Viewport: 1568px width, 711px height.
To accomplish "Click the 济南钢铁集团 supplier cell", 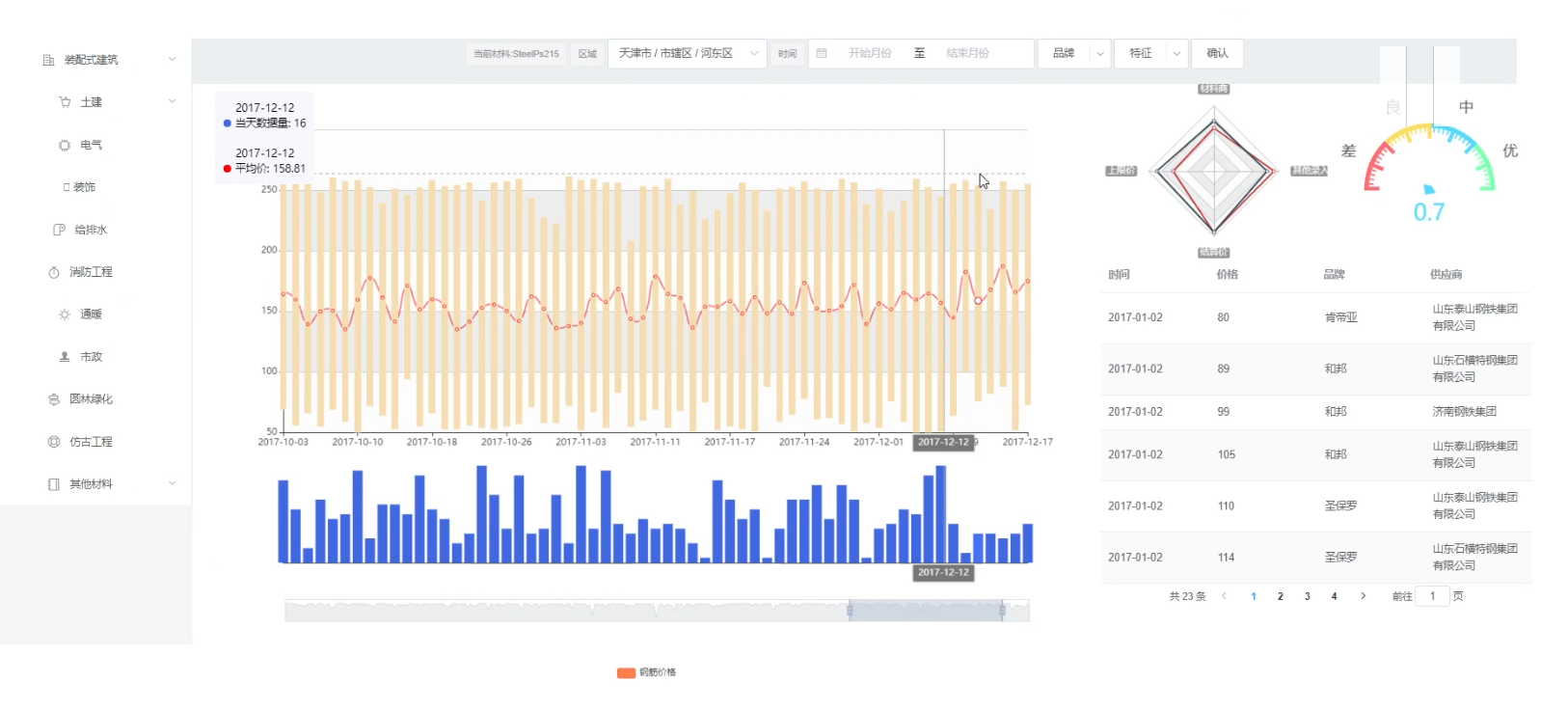I will (1464, 412).
